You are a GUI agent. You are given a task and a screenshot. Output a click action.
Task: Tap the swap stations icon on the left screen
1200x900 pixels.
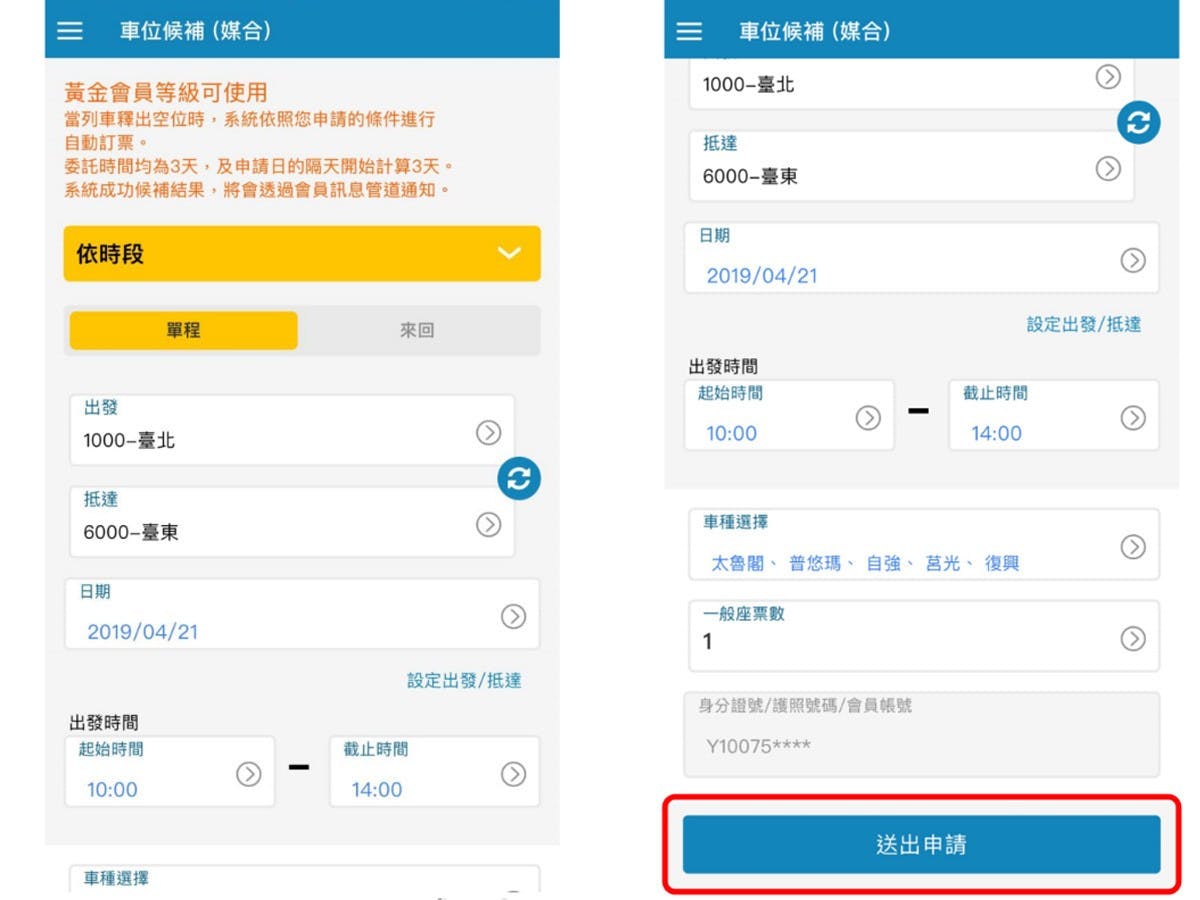(519, 479)
